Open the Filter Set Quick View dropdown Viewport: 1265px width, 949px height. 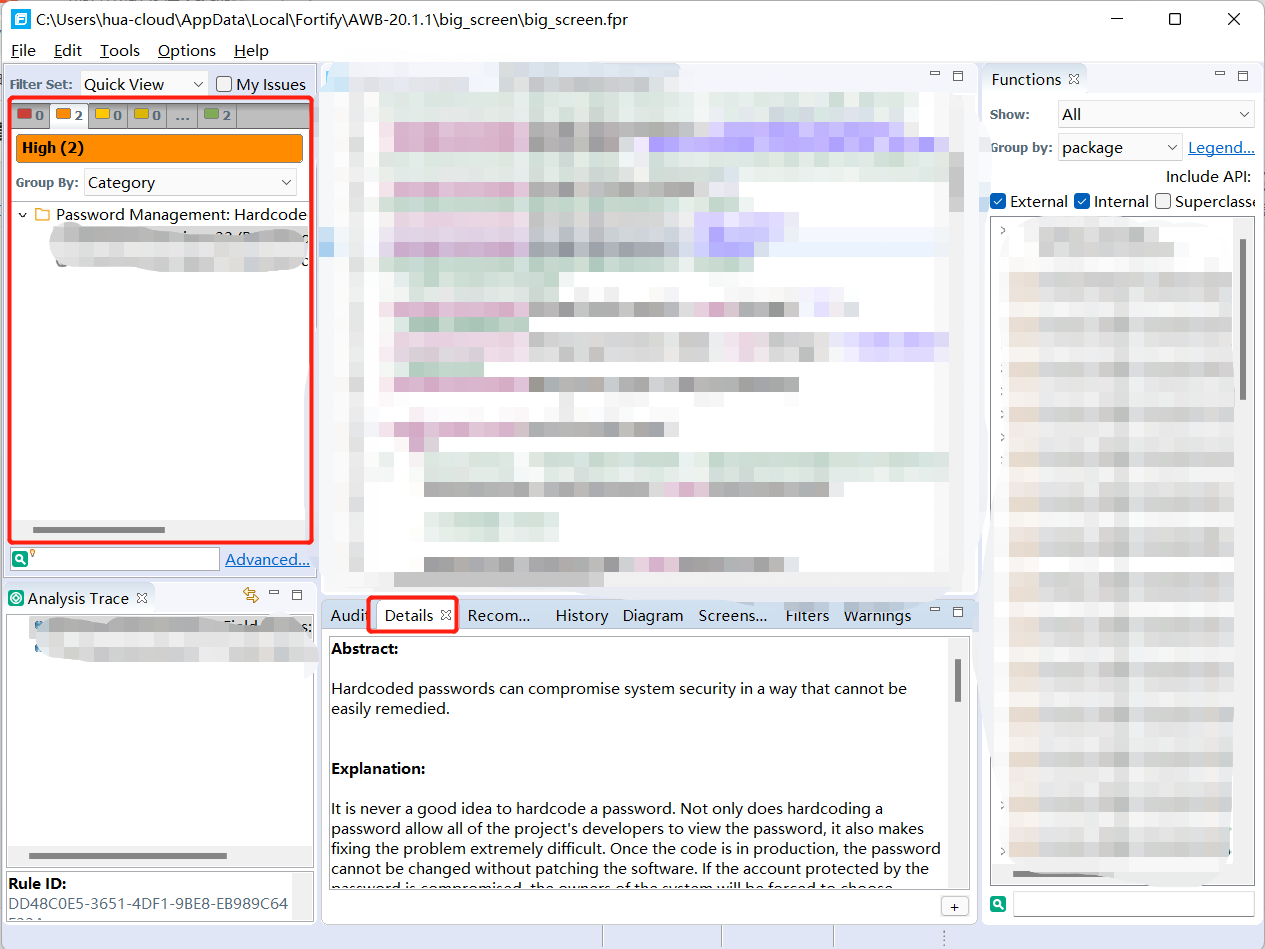[144, 84]
